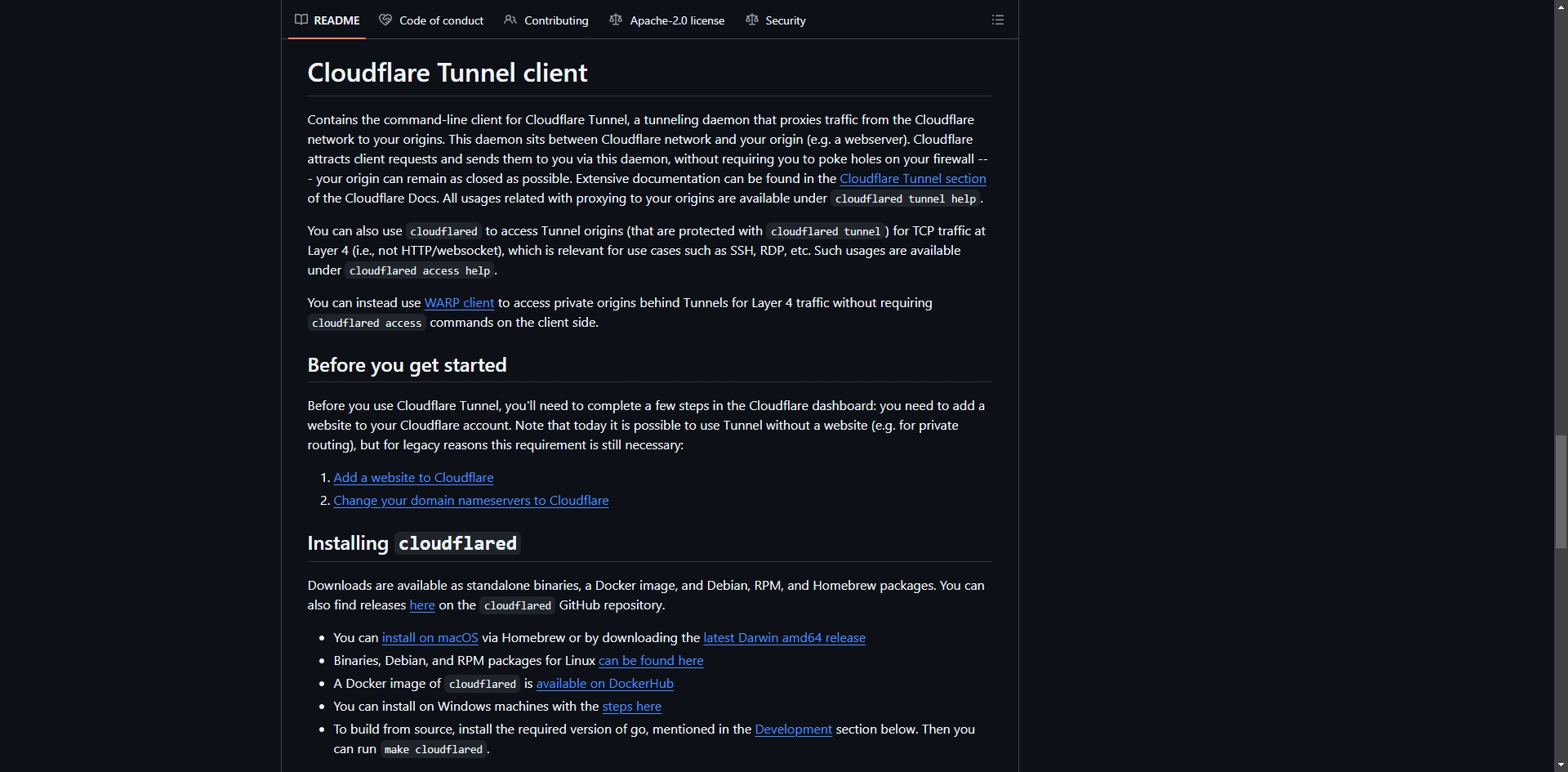Click the book icon beside README

(301, 20)
